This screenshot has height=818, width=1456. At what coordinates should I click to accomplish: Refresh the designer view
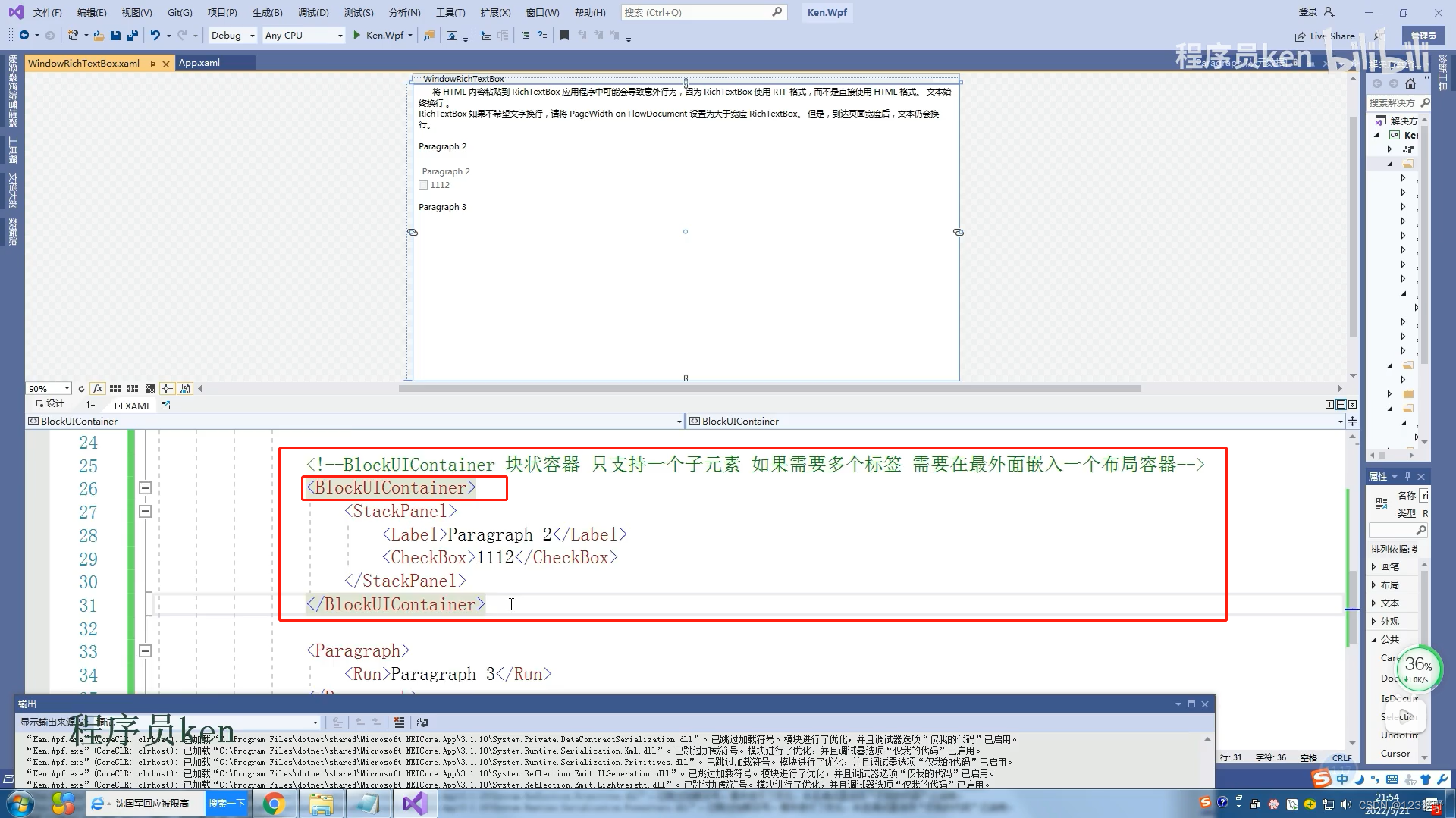pyautogui.click(x=81, y=388)
